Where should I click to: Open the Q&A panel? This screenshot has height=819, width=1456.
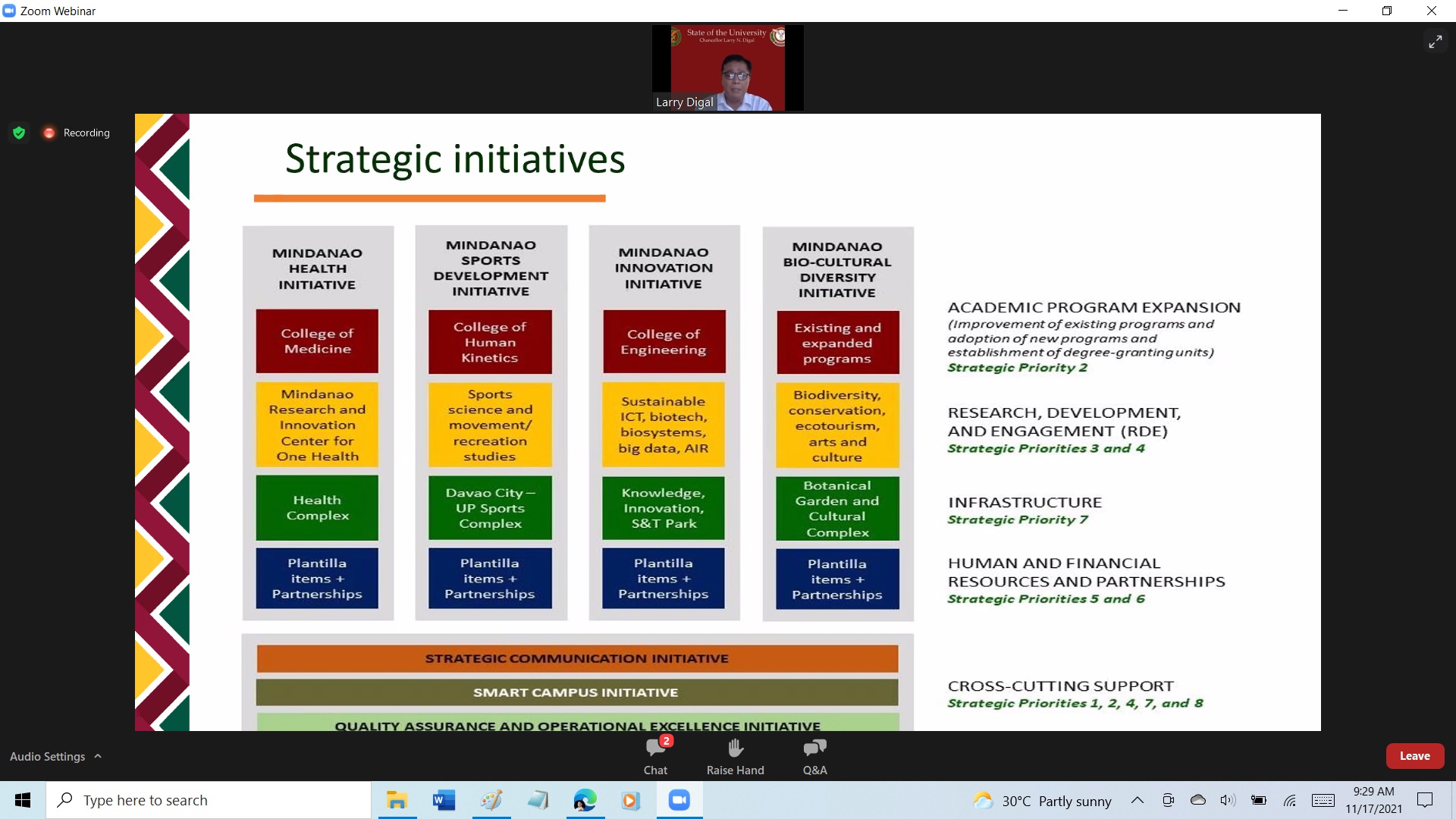click(815, 756)
